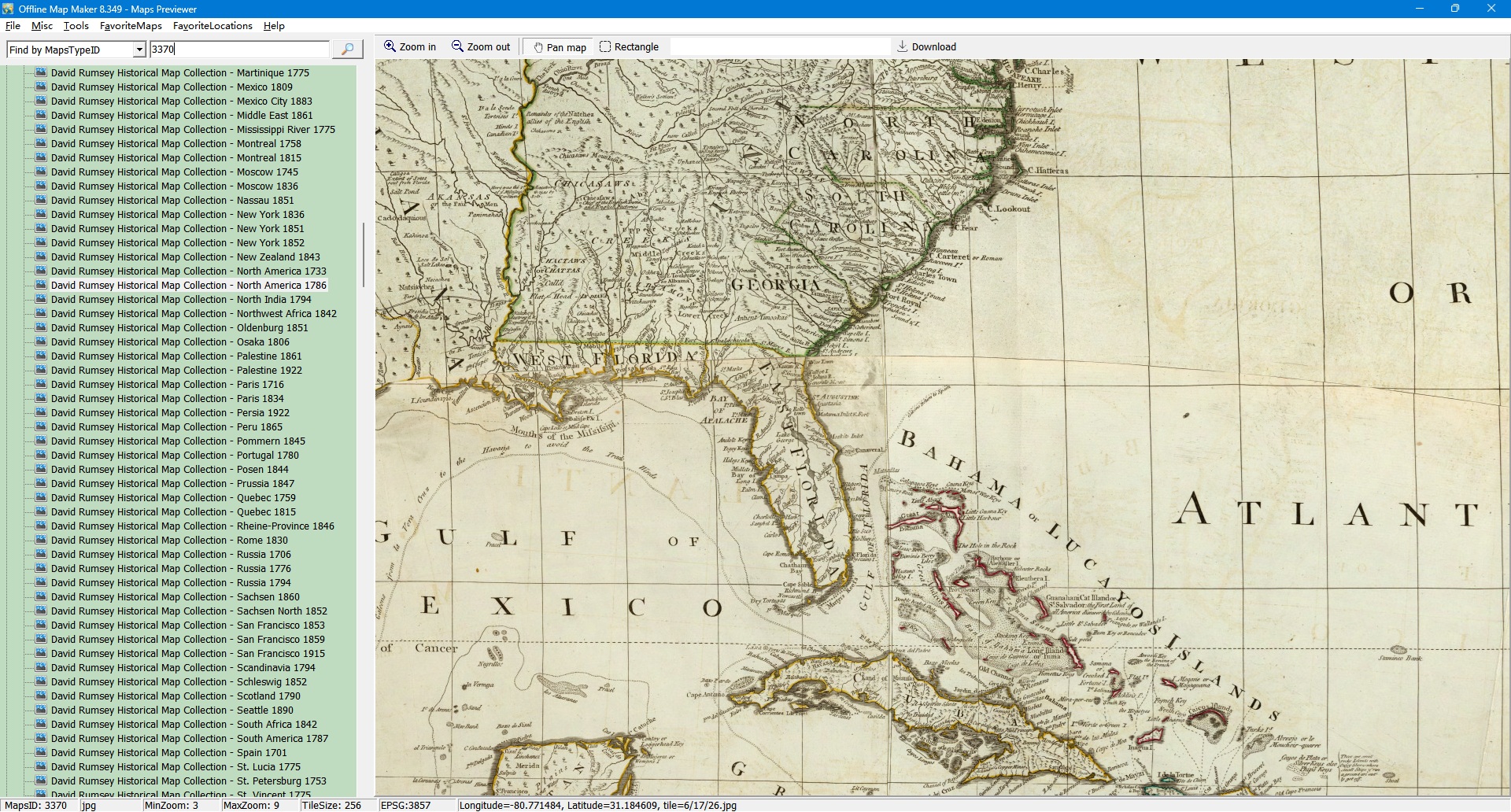This screenshot has width=1511, height=812.
Task: Click the magnifier search button
Action: click(x=347, y=50)
